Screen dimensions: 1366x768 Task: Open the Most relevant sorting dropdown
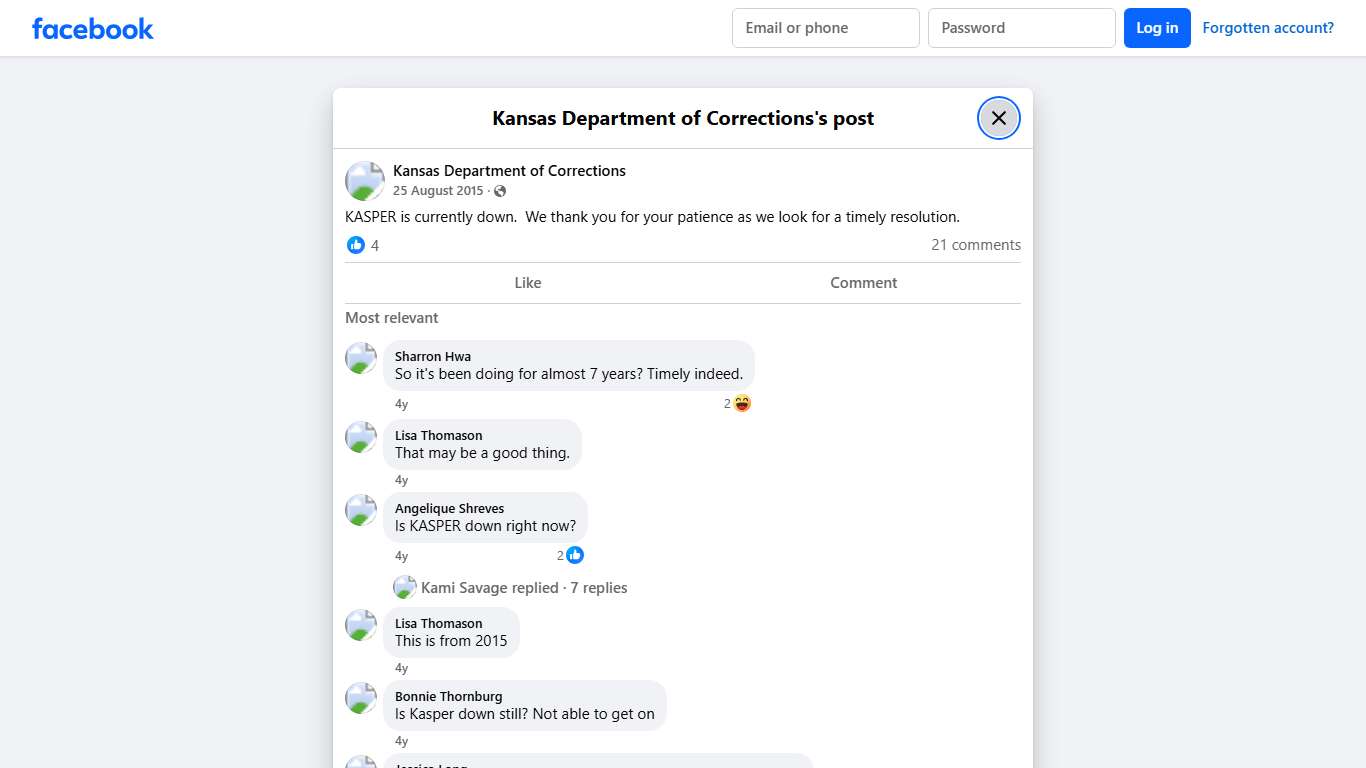[x=391, y=317]
